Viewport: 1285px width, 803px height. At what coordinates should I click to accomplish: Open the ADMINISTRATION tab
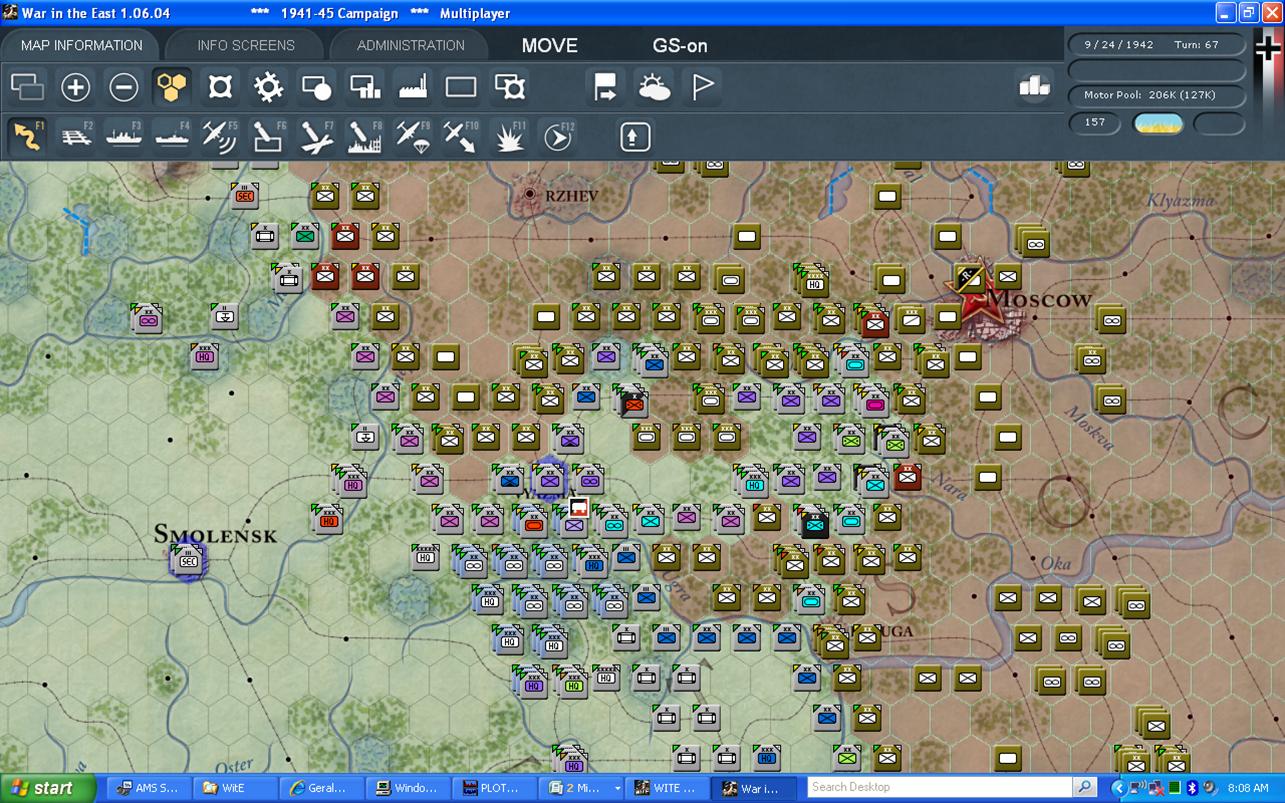(x=411, y=45)
